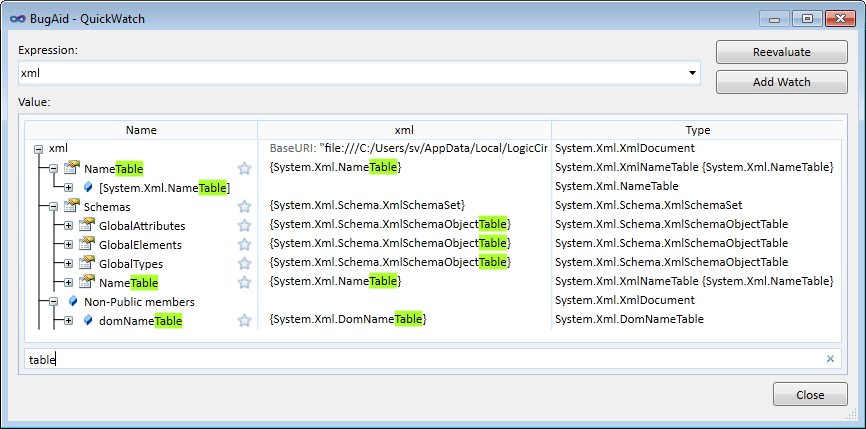Image resolution: width=866 pixels, height=429 pixels.
Task: Click the blue icon beside Non-Public members
Action: point(72,301)
